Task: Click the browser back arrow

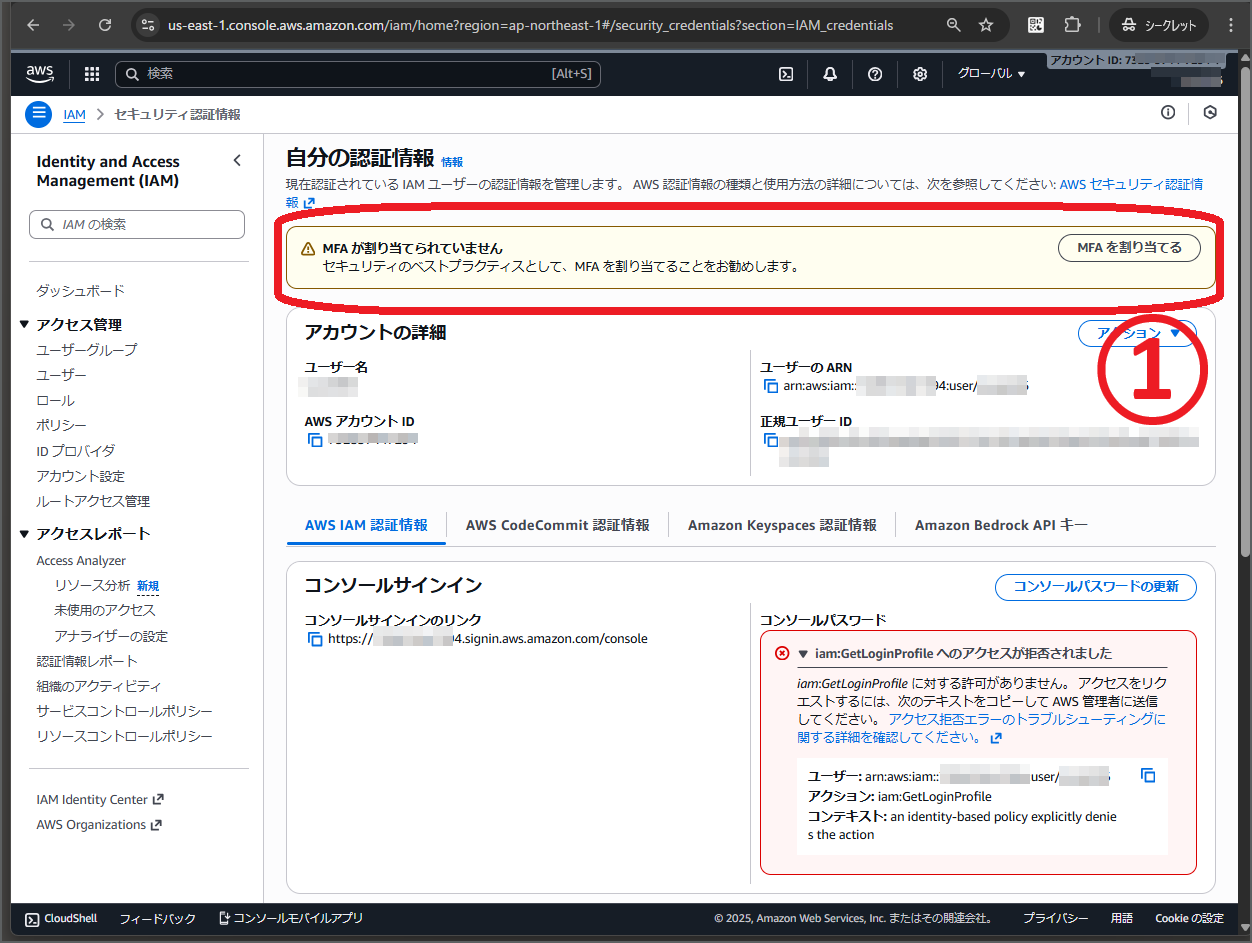Action: point(32,25)
